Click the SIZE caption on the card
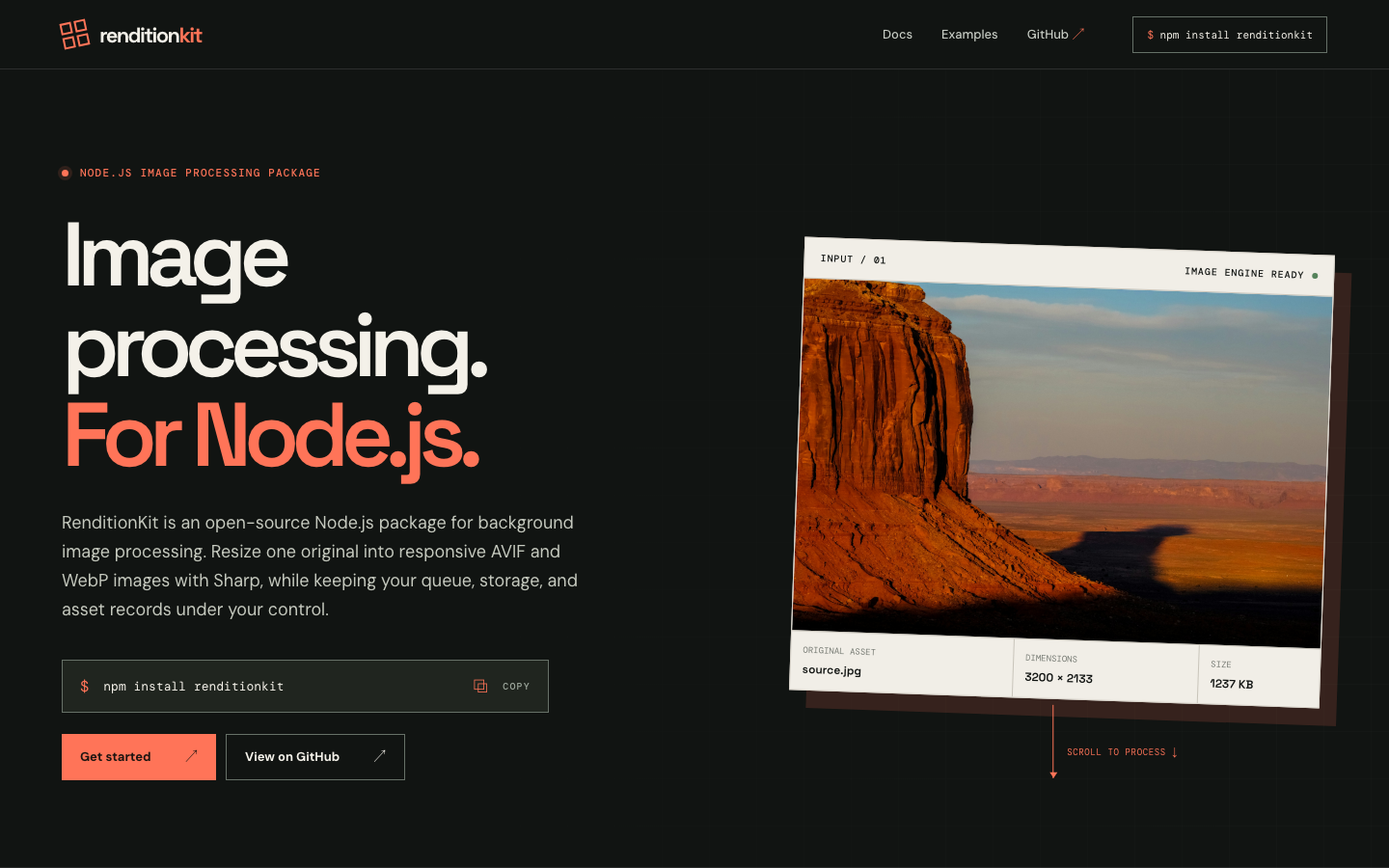Image resolution: width=1389 pixels, height=868 pixels. [x=1221, y=665]
